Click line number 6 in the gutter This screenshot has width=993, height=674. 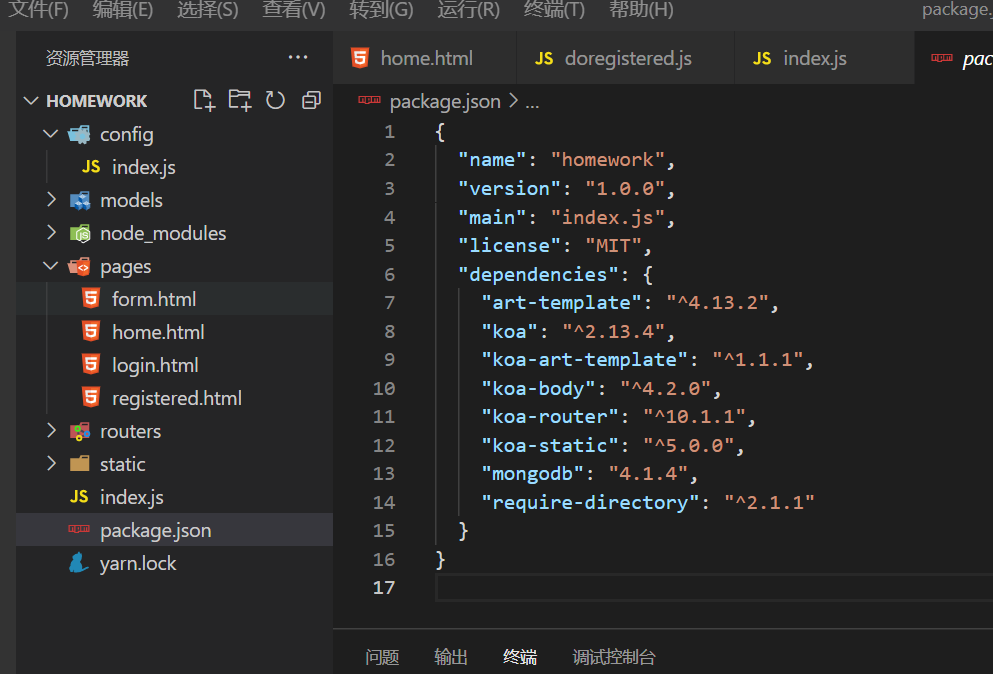pos(389,274)
